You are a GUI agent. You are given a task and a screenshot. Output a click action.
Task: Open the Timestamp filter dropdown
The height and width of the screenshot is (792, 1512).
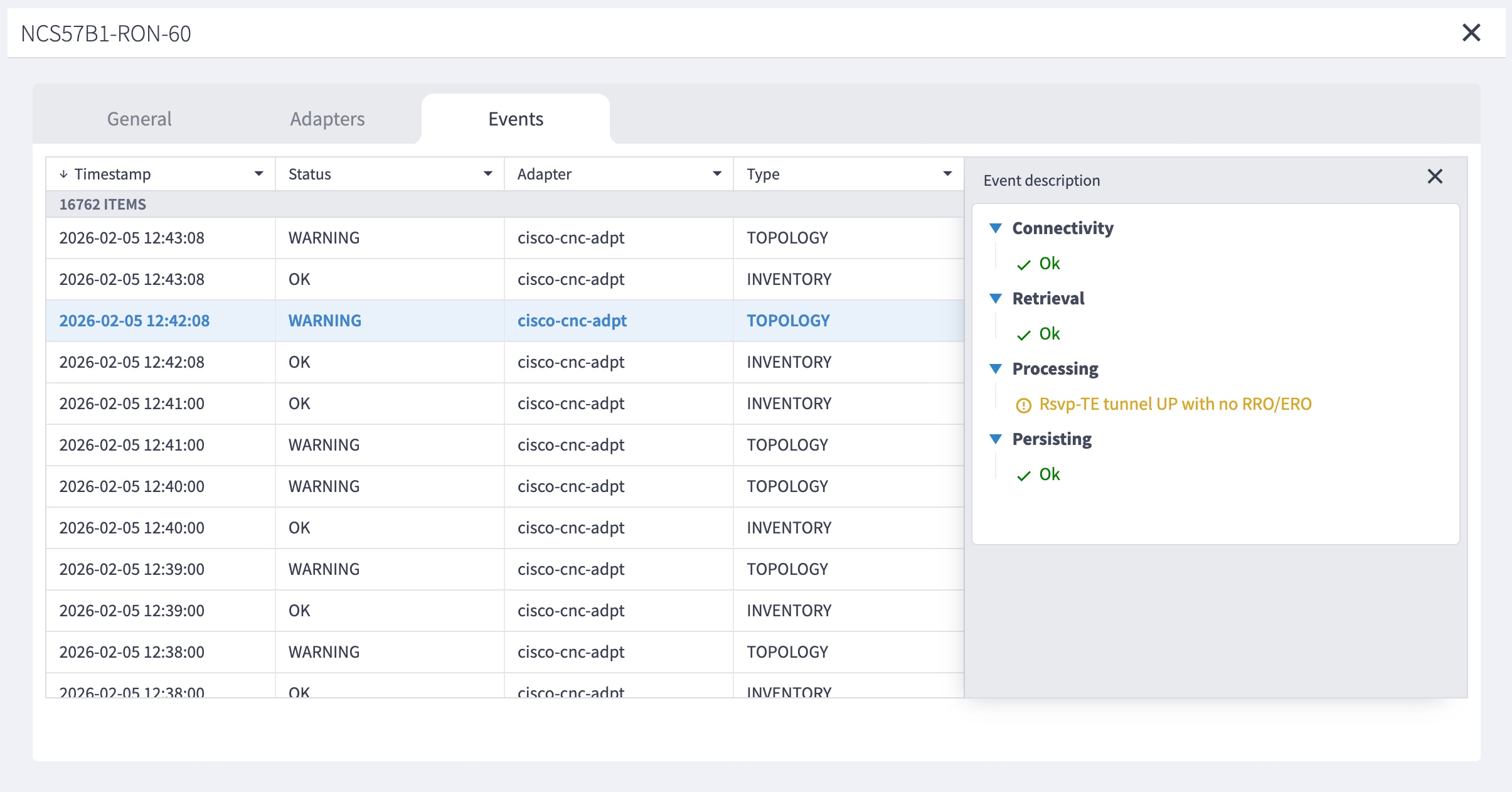[x=258, y=173]
